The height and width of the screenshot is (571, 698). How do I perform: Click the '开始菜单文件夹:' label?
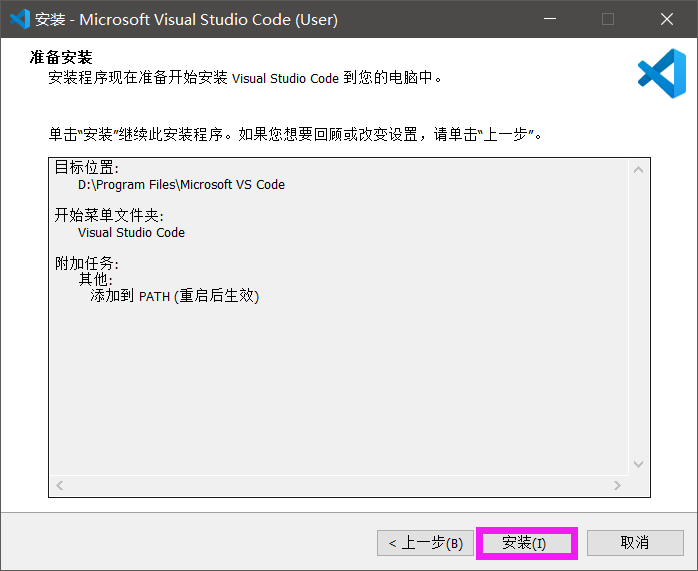[110, 216]
